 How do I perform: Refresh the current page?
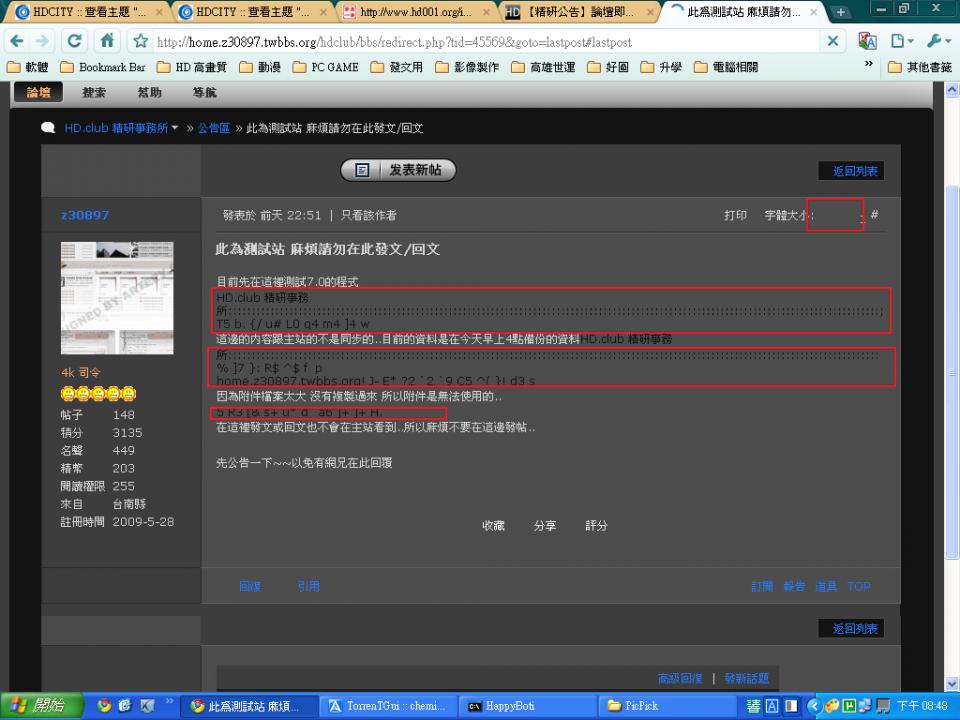click(74, 42)
